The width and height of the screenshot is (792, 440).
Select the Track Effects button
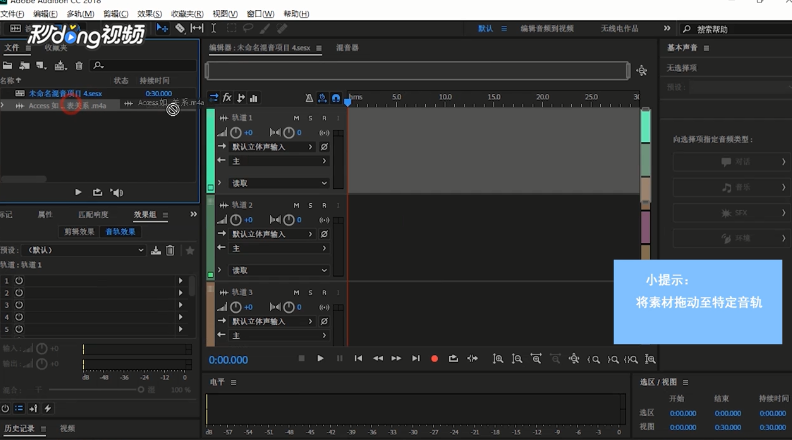(x=120, y=231)
